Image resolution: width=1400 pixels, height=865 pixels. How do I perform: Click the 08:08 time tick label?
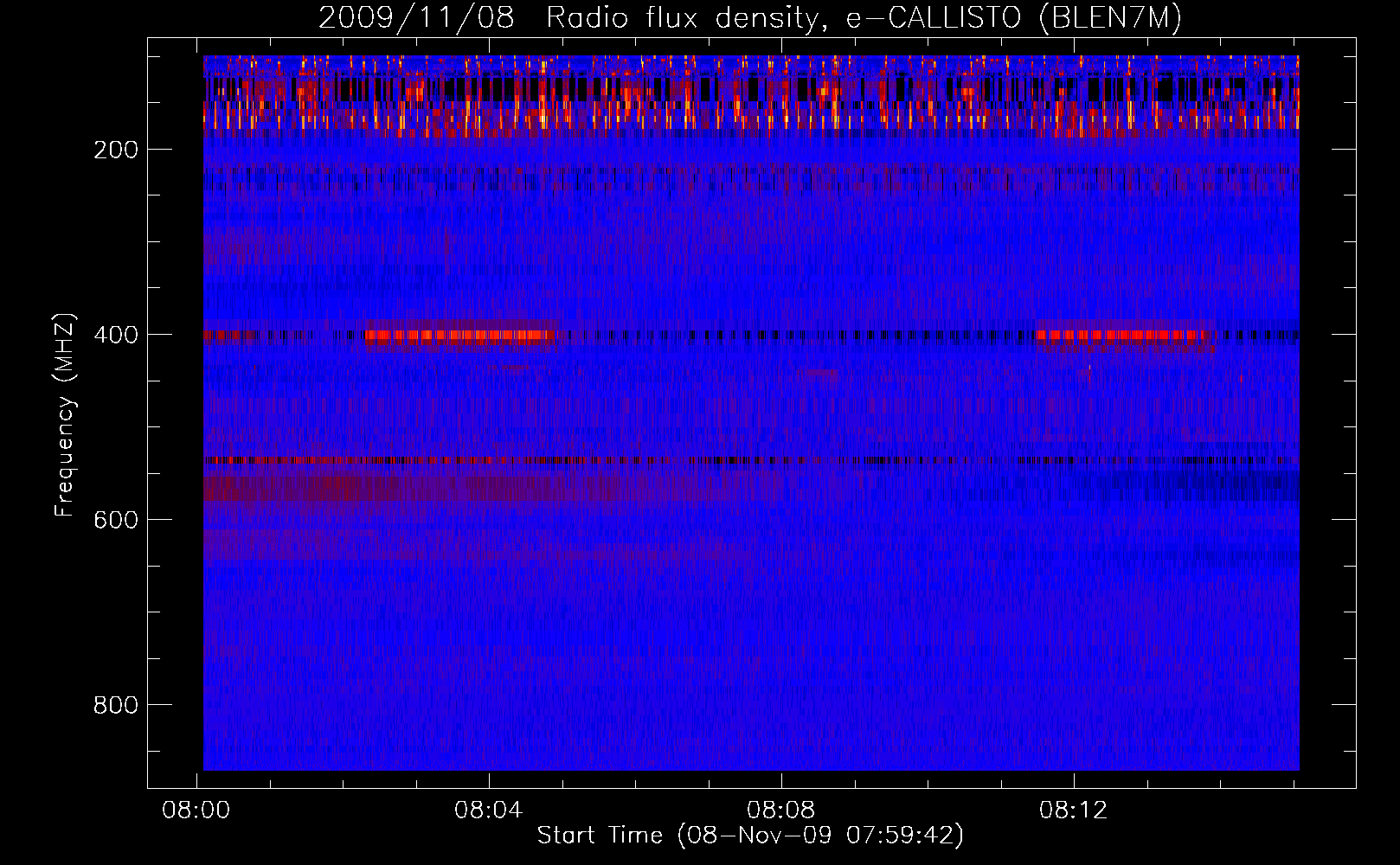pos(781,811)
